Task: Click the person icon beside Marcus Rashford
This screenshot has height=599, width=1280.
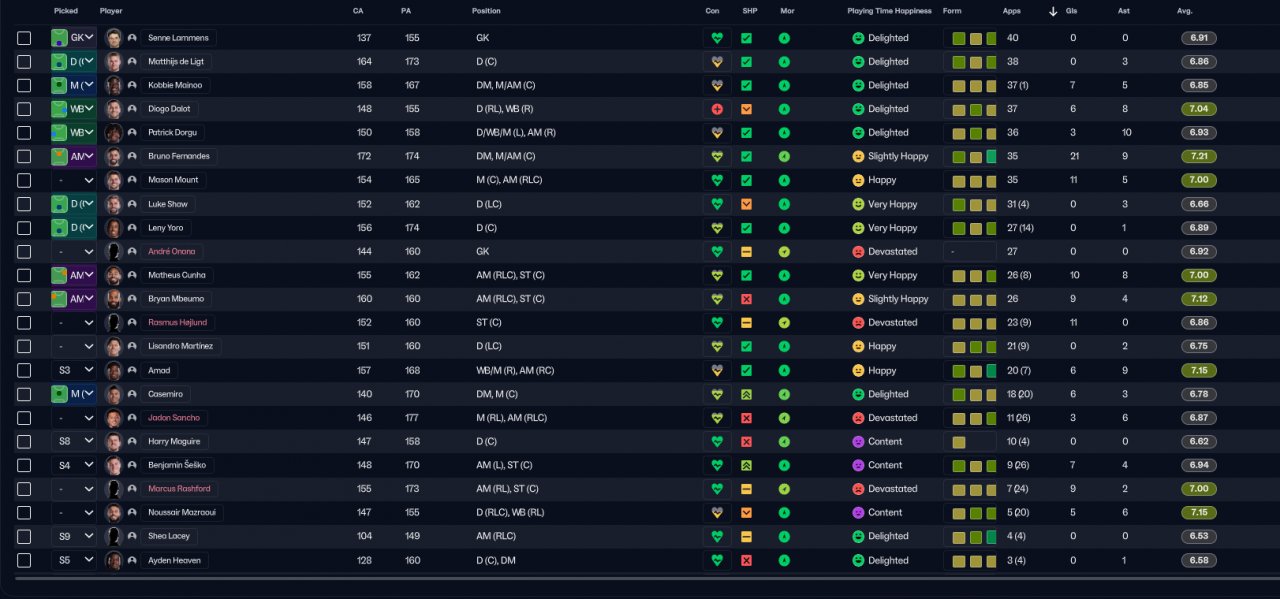Action: (x=132, y=489)
